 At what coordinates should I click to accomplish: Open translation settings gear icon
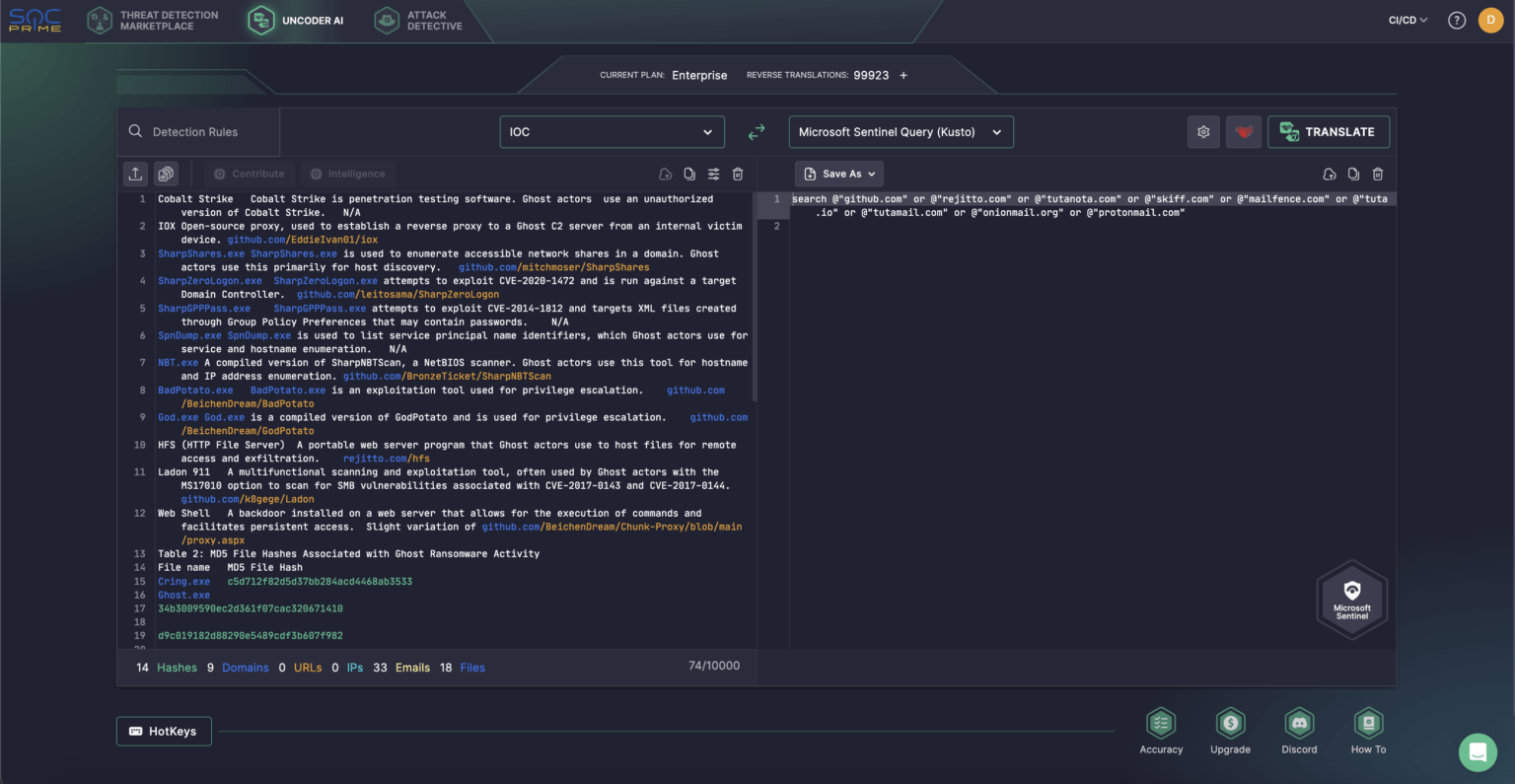[x=1203, y=132]
